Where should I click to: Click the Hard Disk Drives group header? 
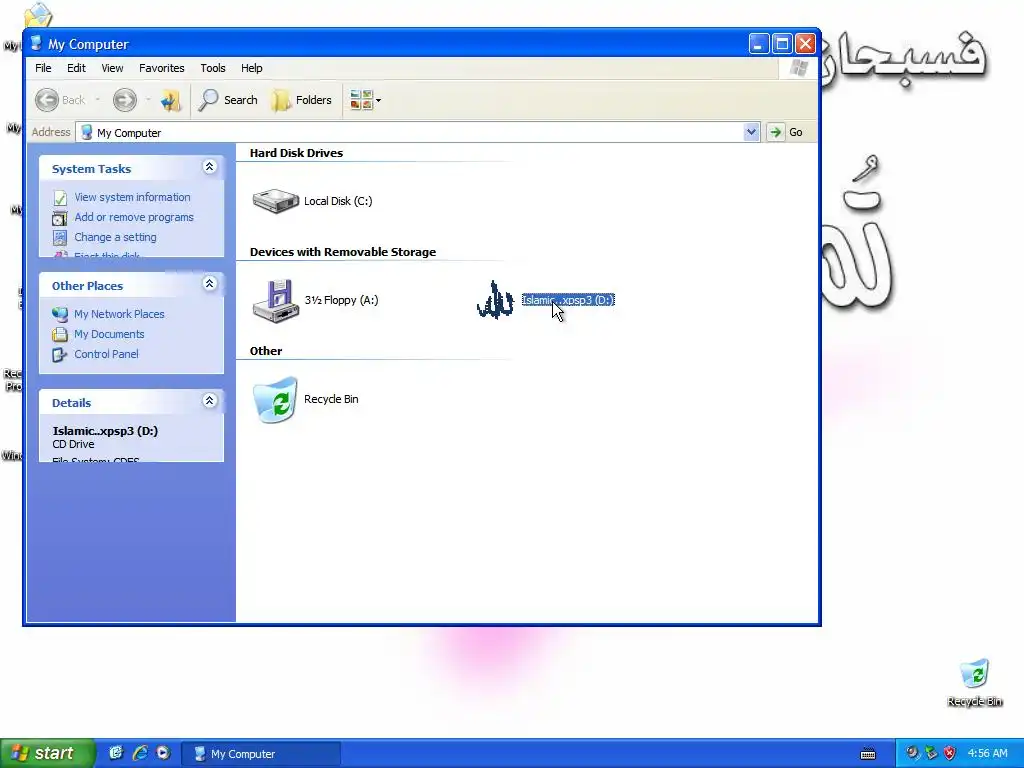296,153
